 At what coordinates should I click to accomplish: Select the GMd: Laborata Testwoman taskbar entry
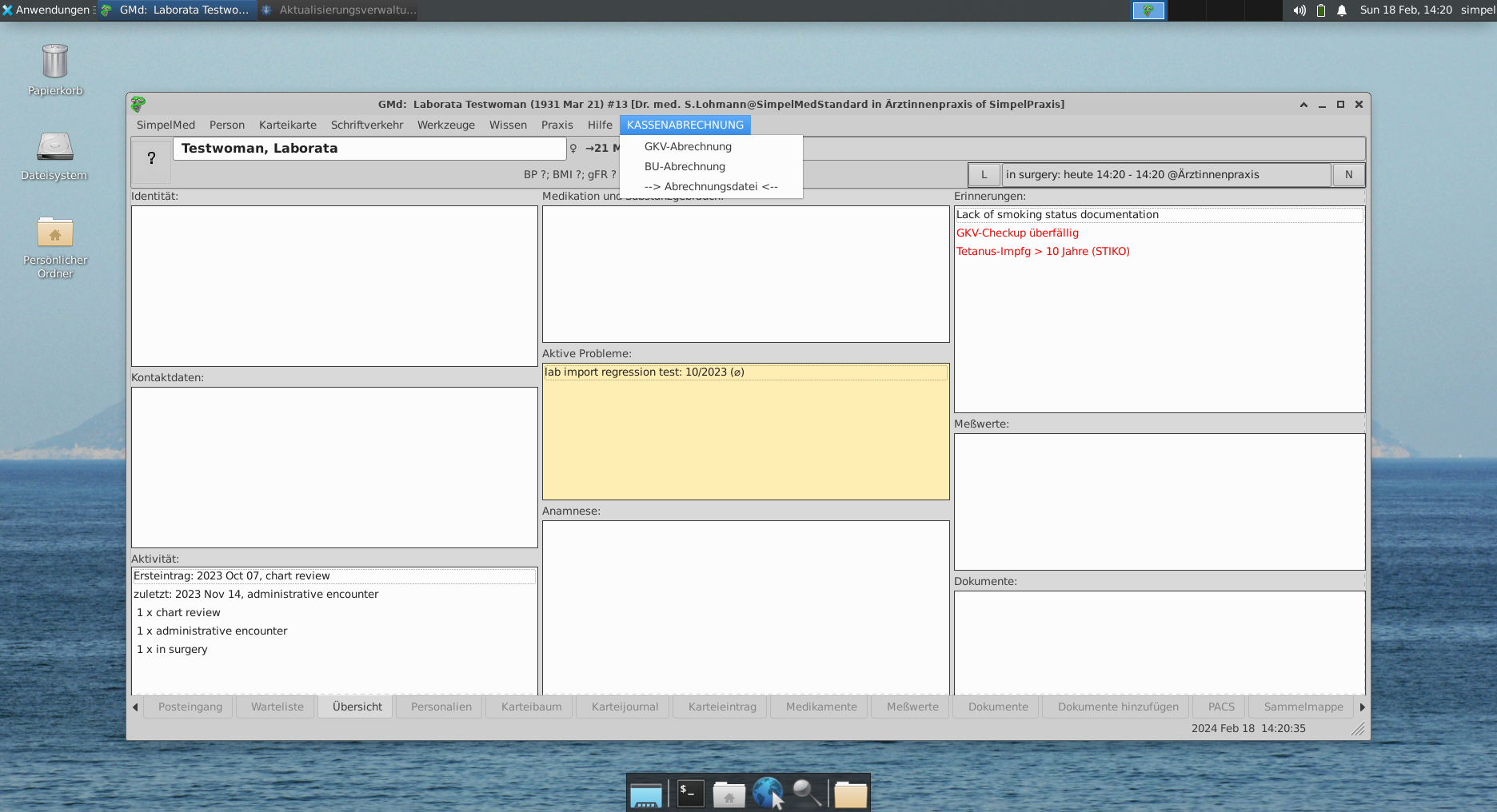pyautogui.click(x=177, y=10)
